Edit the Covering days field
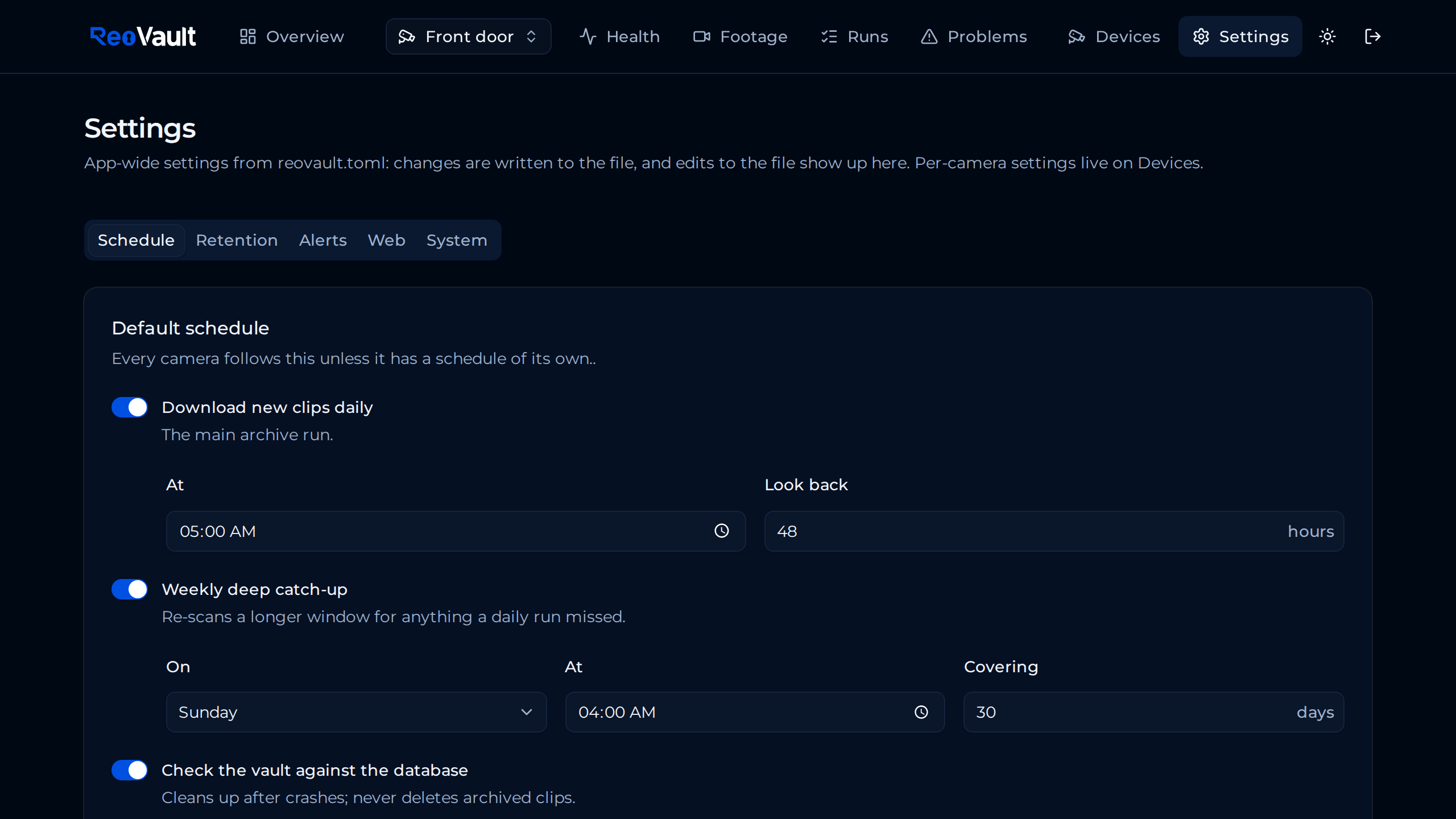The height and width of the screenshot is (819, 1456). tap(1153, 712)
